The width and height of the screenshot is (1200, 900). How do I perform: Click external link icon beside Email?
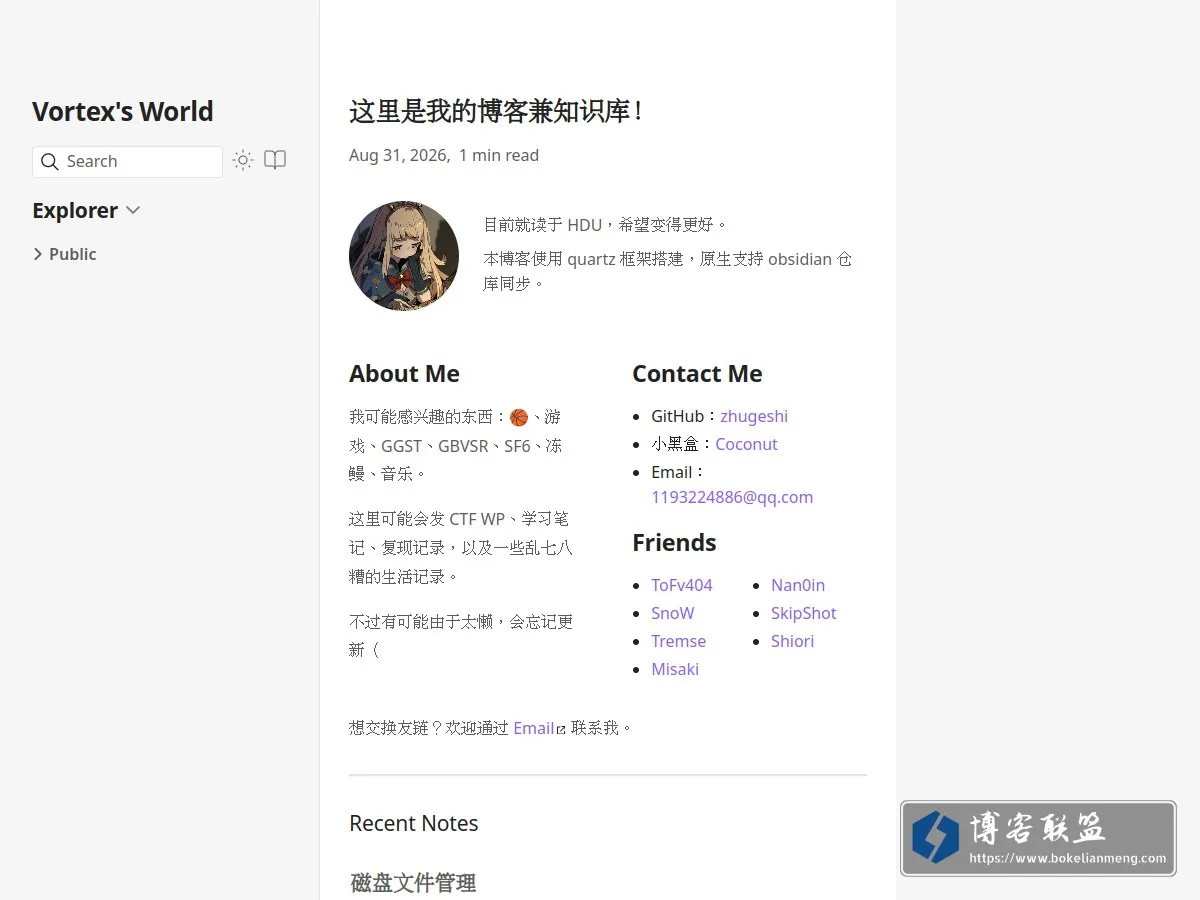[561, 730]
